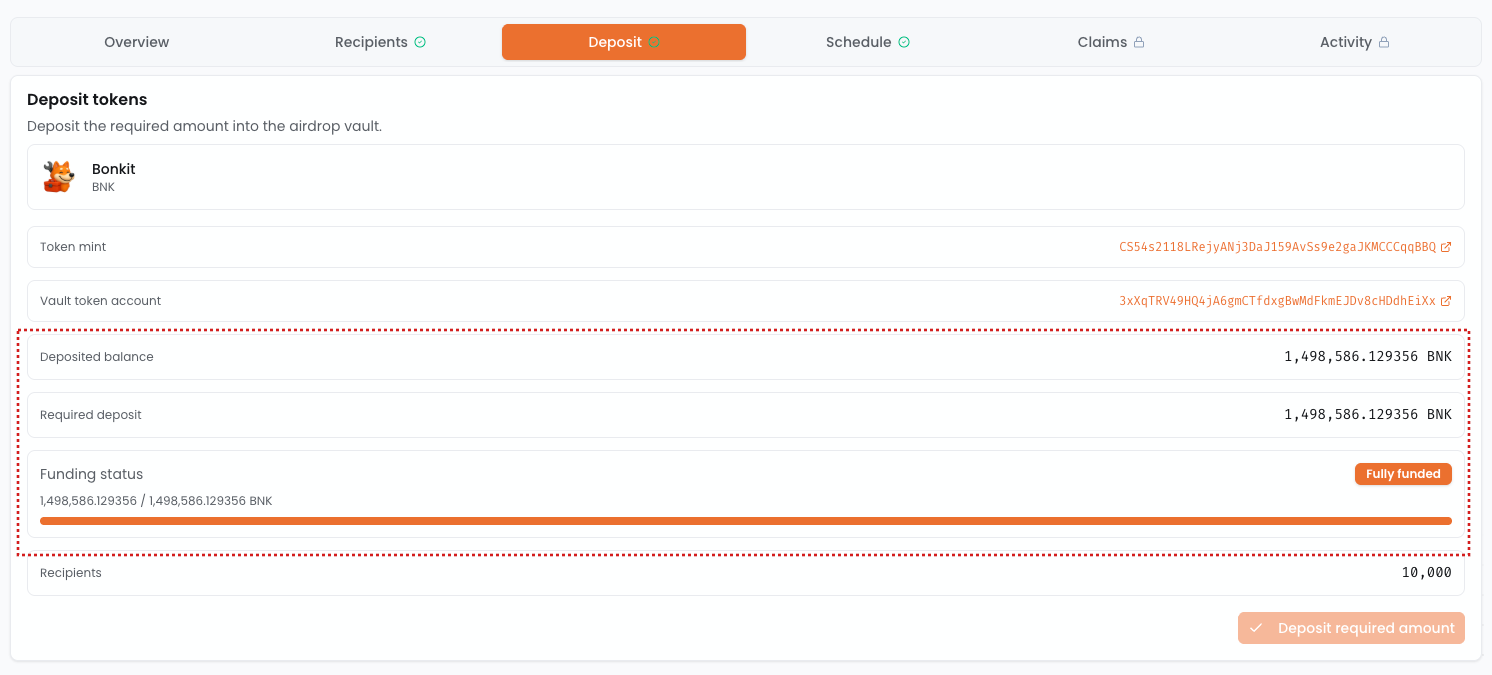This screenshot has width=1492, height=675.
Task: Open the external link icon for Vault token account
Action: tap(1446, 301)
